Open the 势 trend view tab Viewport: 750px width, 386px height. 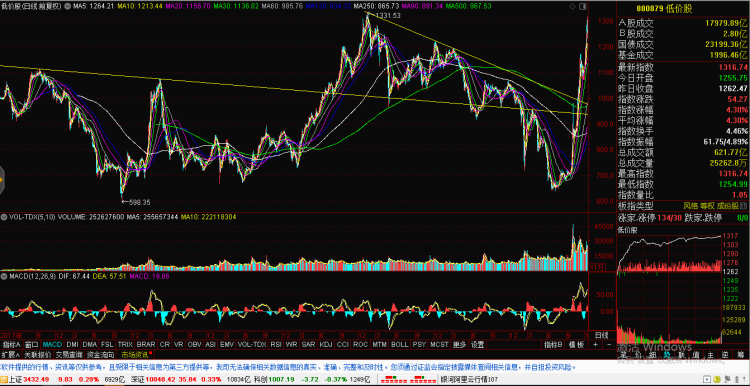pyautogui.click(x=667, y=355)
